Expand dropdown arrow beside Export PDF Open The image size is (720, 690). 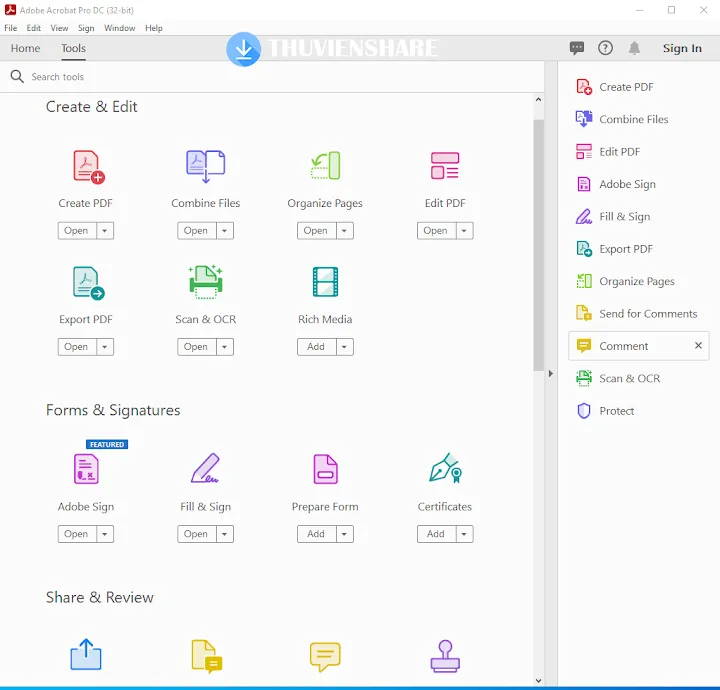click(105, 347)
